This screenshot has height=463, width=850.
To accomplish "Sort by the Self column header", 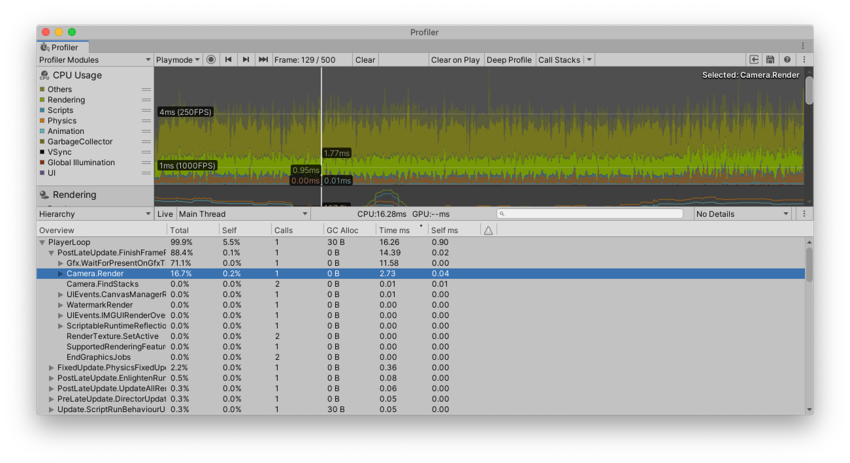I will click(245, 230).
